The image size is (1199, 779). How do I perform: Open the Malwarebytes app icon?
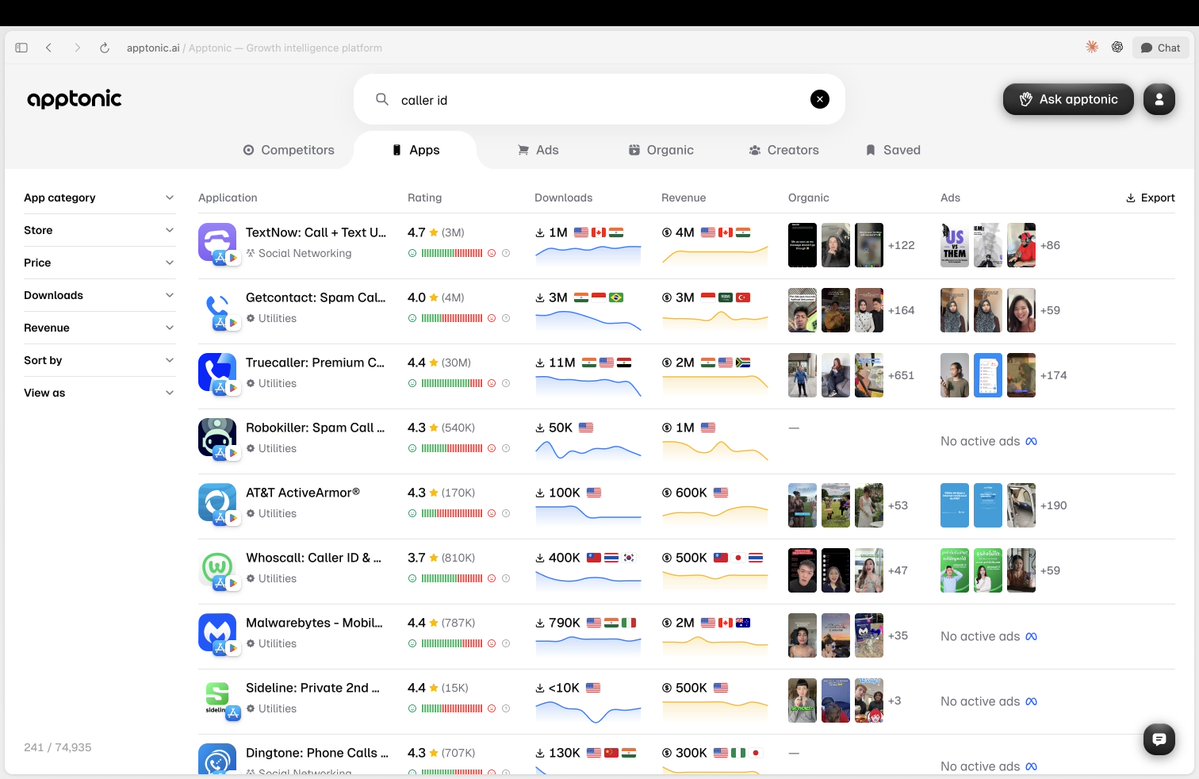[x=217, y=633]
